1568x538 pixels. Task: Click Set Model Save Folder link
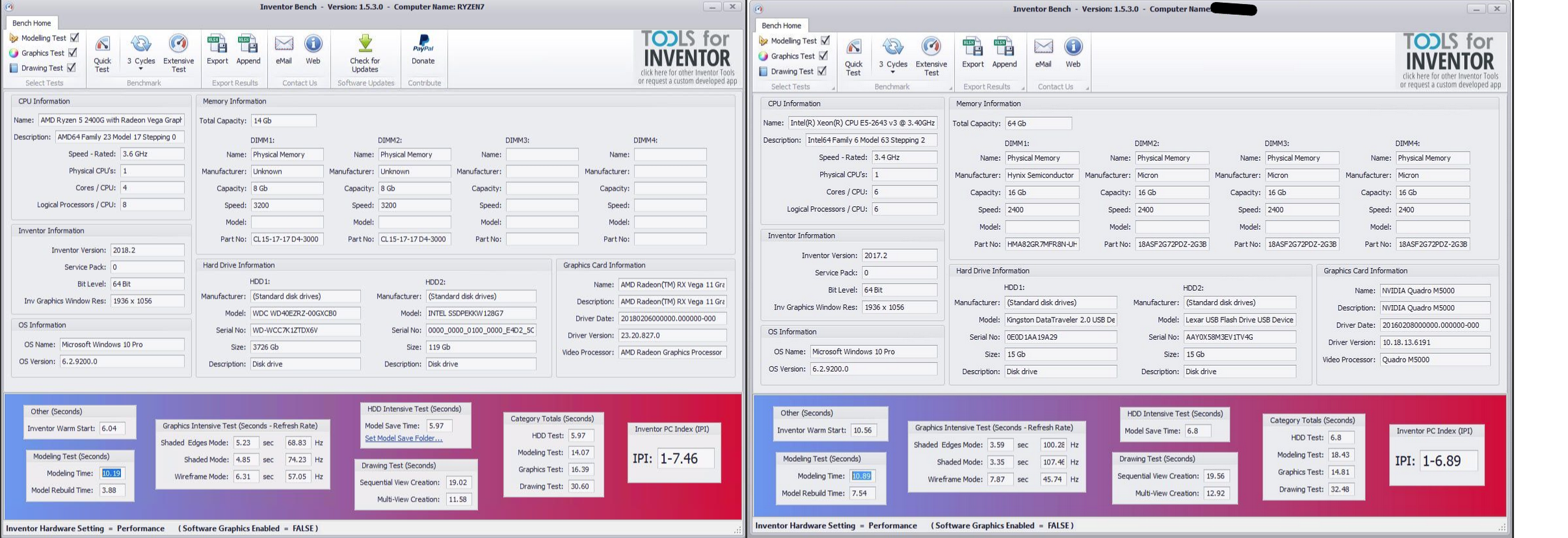click(x=403, y=438)
